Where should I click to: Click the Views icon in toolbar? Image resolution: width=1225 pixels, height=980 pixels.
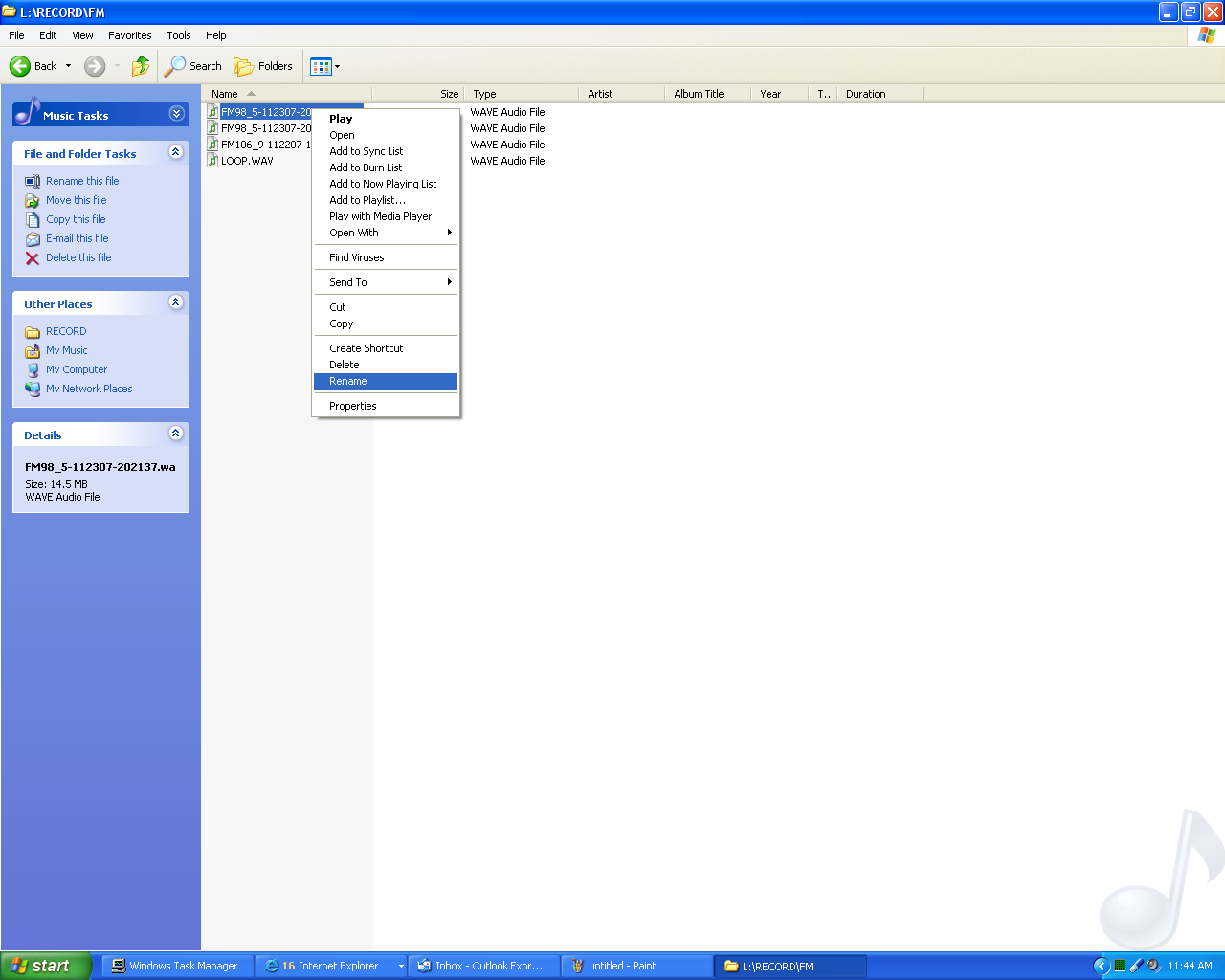click(x=321, y=66)
